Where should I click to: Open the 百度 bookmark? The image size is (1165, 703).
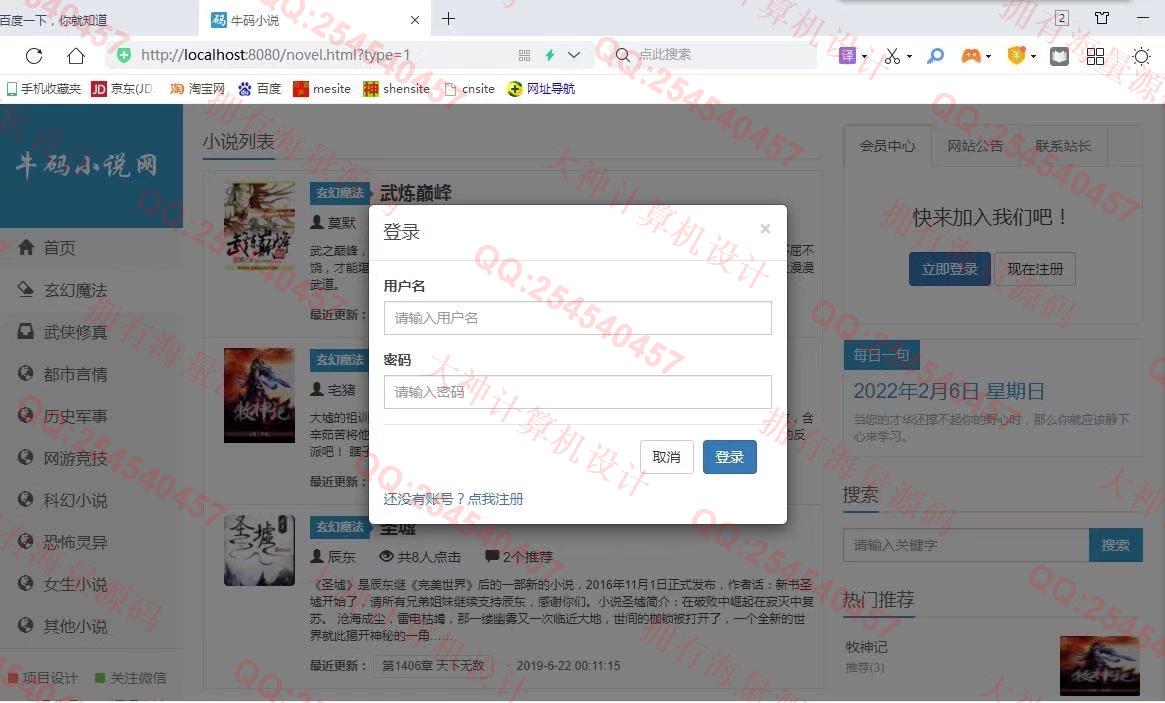click(x=259, y=88)
